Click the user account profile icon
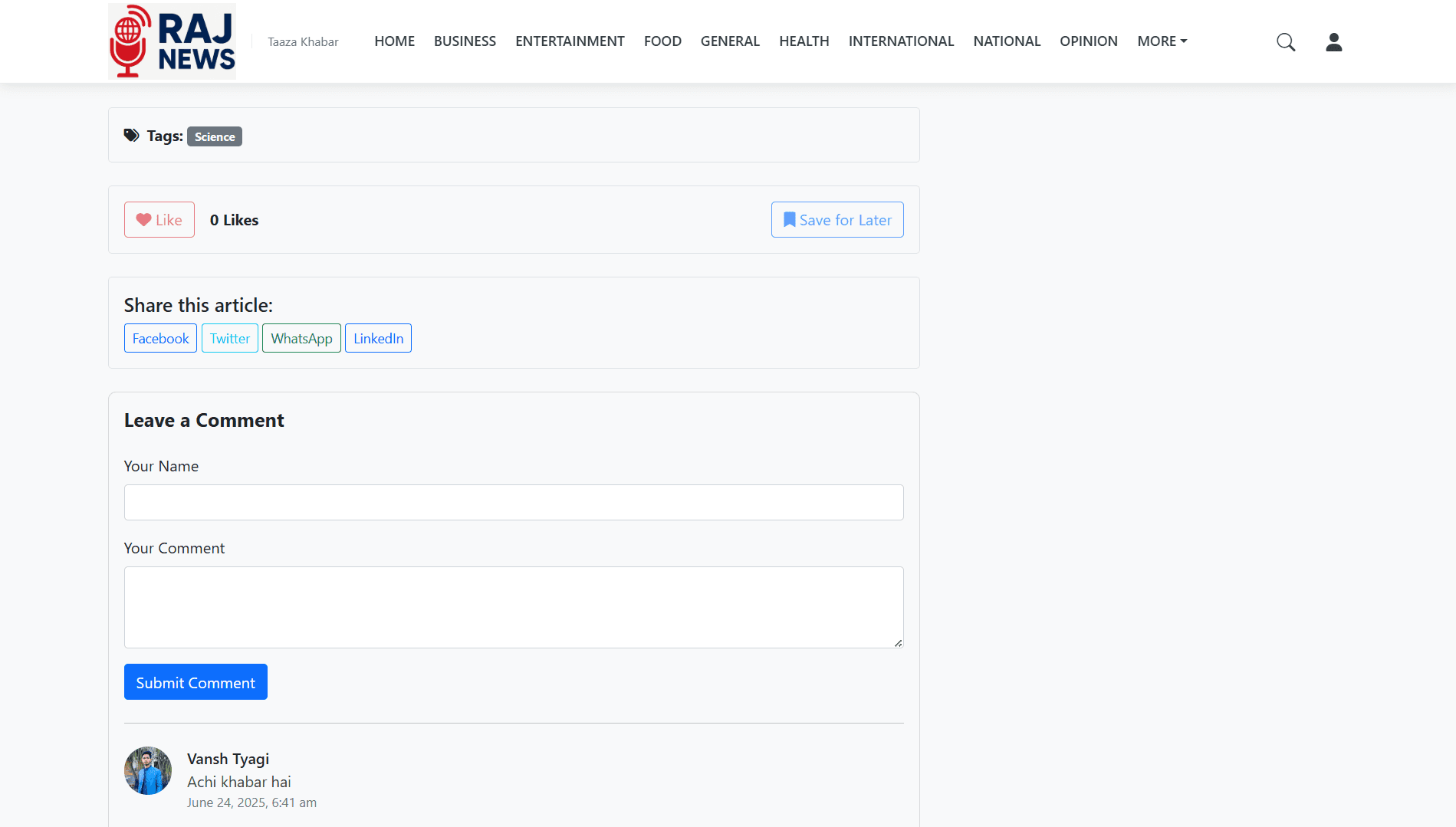 [1333, 42]
